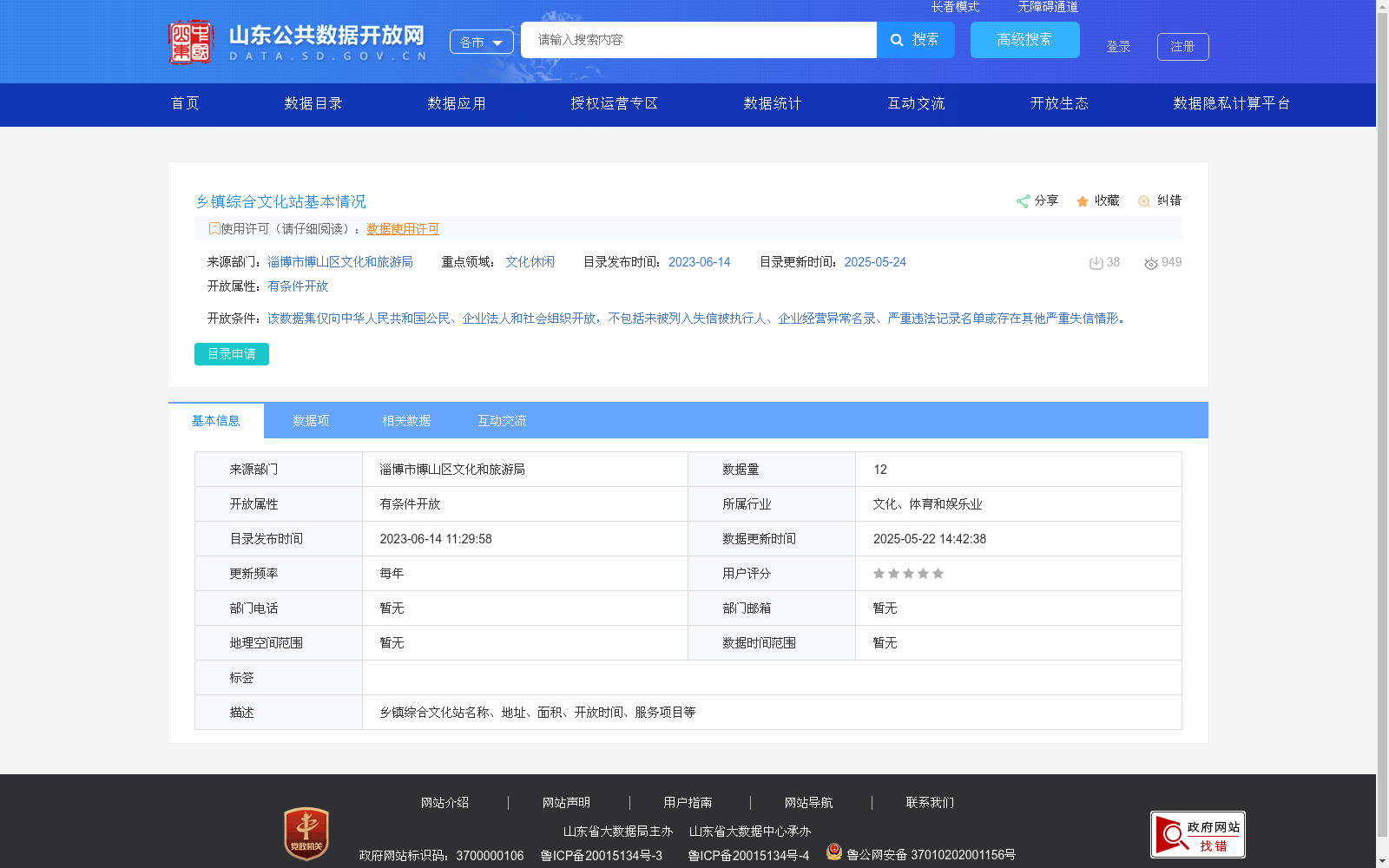Screen dimensions: 1389x868
Task: Go to 首页 in navigation bar
Action: (x=185, y=103)
